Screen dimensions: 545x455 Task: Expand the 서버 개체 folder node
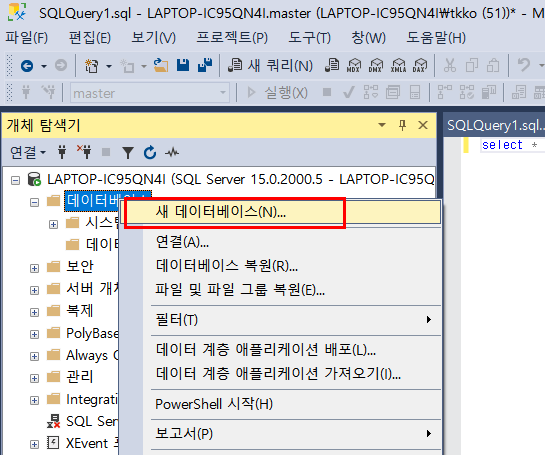pyautogui.click(x=34, y=290)
